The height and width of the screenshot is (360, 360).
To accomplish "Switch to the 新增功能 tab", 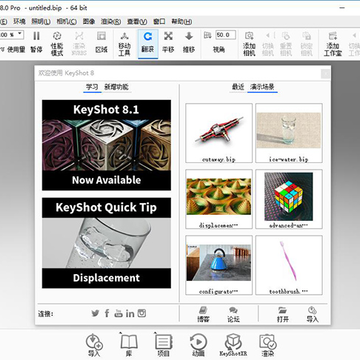I will 117,87.
